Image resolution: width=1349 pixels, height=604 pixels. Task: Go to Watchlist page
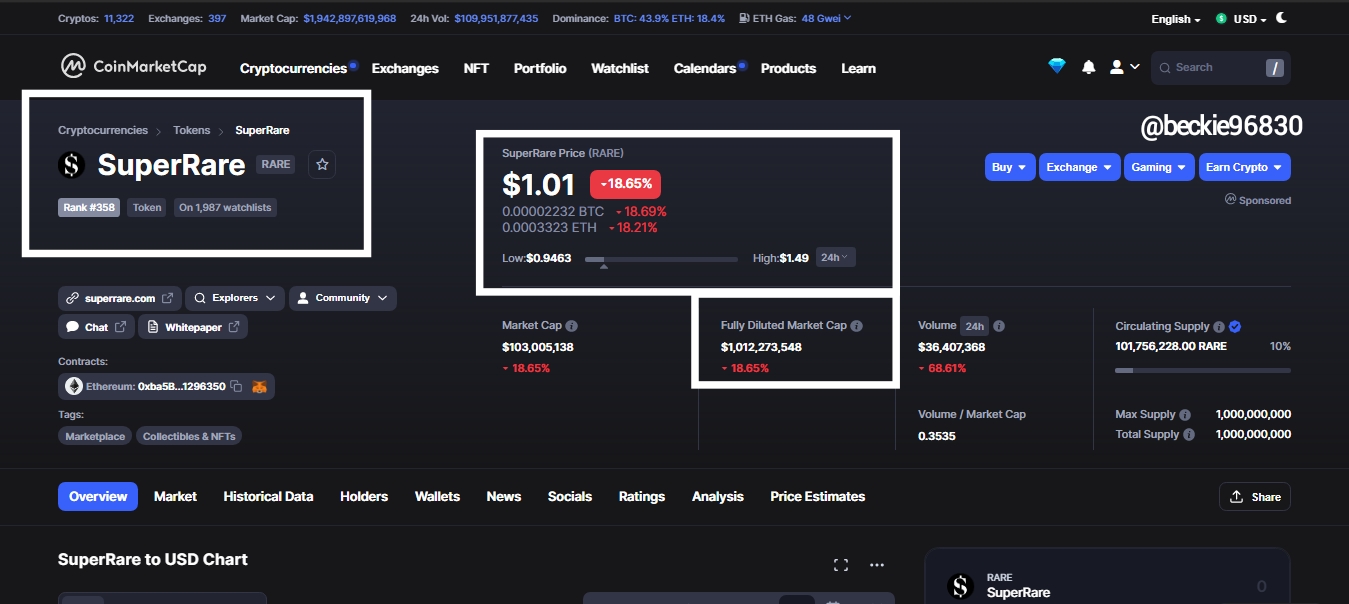pos(620,68)
